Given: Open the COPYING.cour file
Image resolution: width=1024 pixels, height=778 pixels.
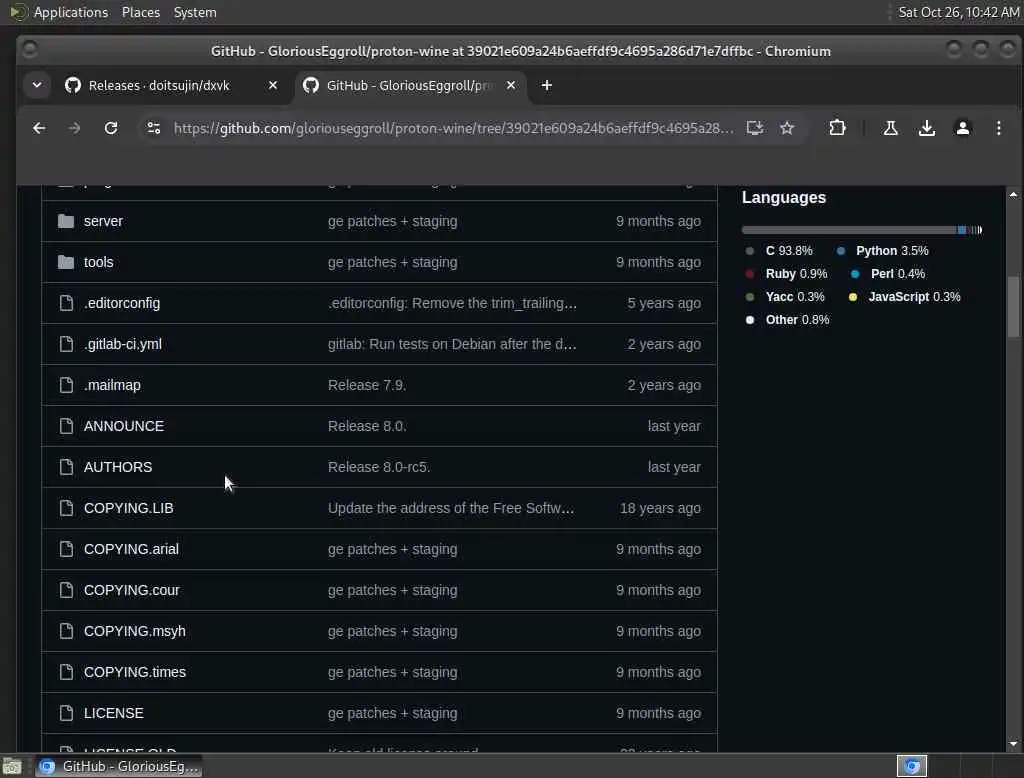Looking at the screenshot, I should click(132, 591).
